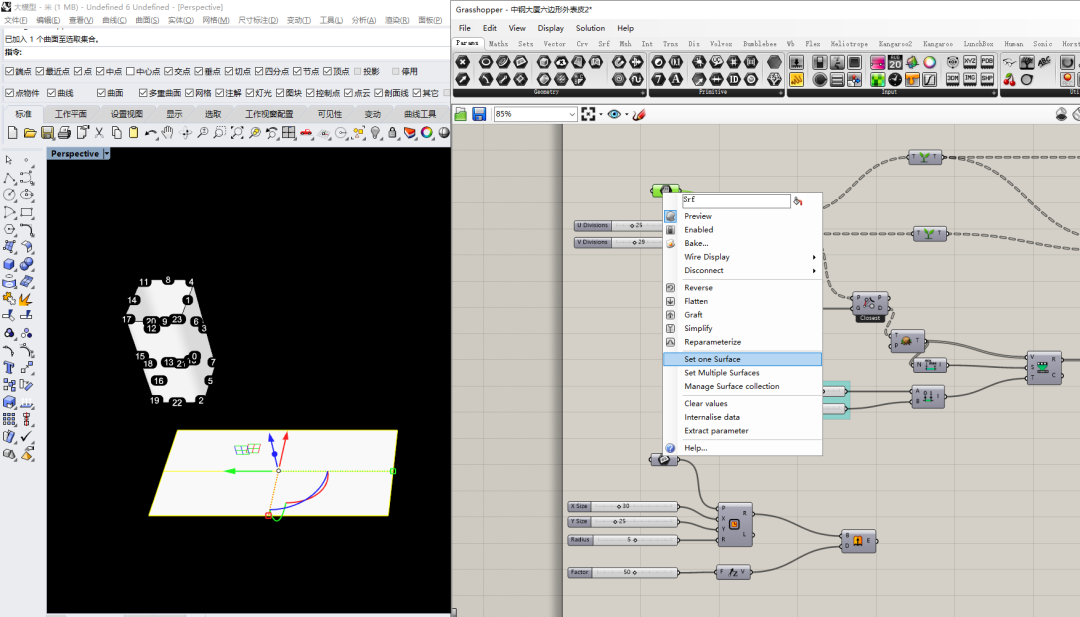
Task: Open a file with Rhino's folder icon
Action: [x=30, y=132]
